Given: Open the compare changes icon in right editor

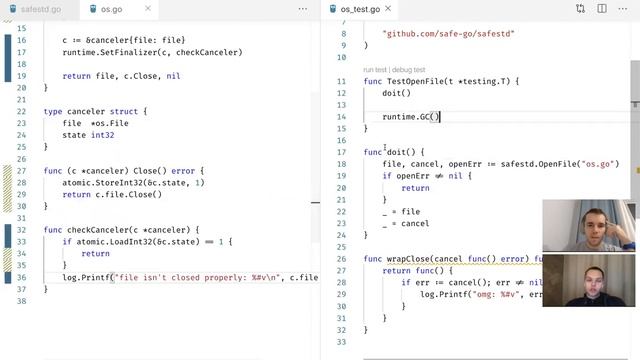Looking at the screenshot, I should [x=580, y=9].
